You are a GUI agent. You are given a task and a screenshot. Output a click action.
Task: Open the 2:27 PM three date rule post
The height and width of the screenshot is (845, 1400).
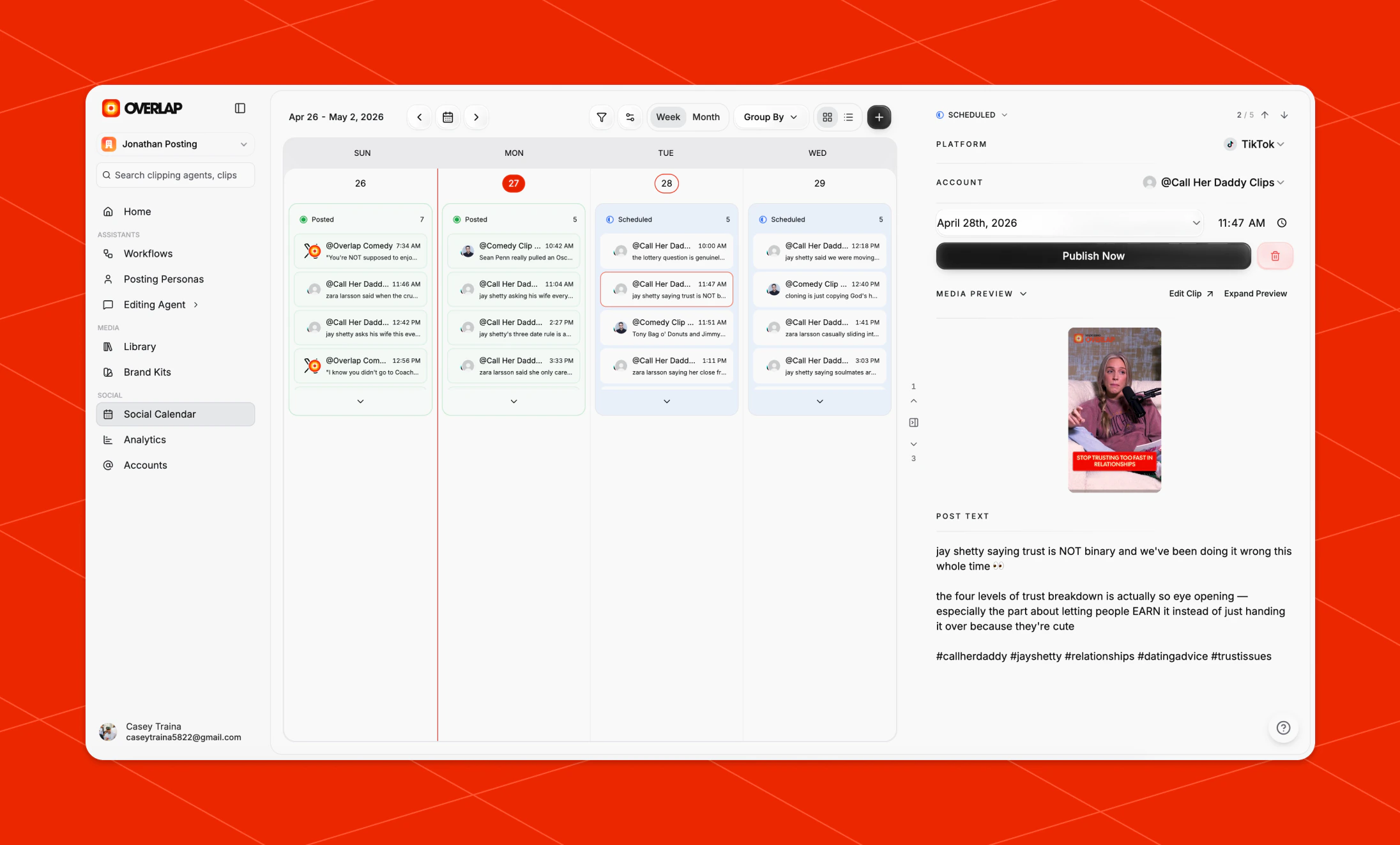click(514, 328)
